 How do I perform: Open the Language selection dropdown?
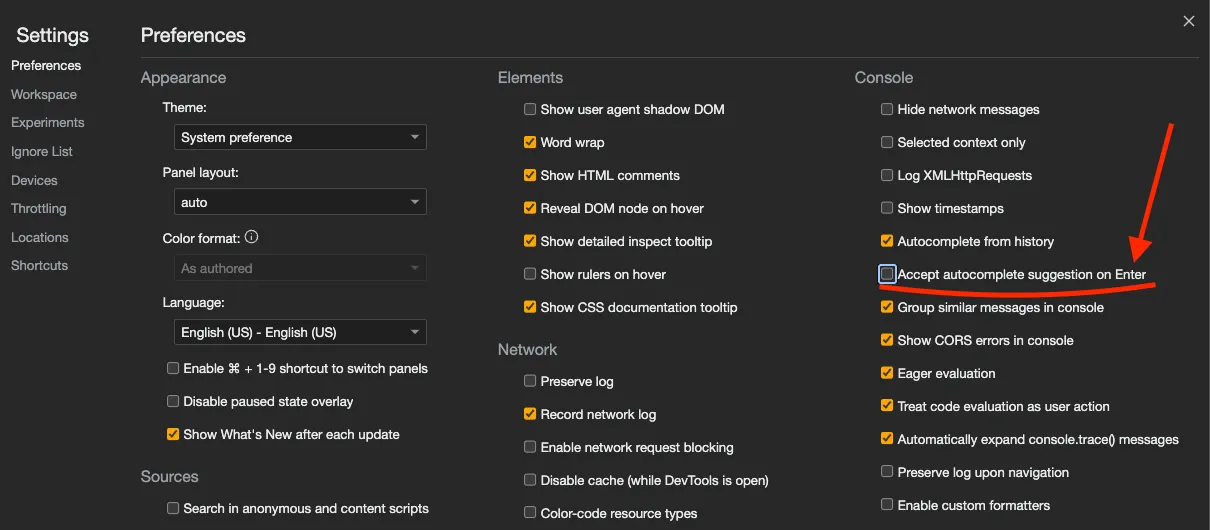(x=300, y=332)
